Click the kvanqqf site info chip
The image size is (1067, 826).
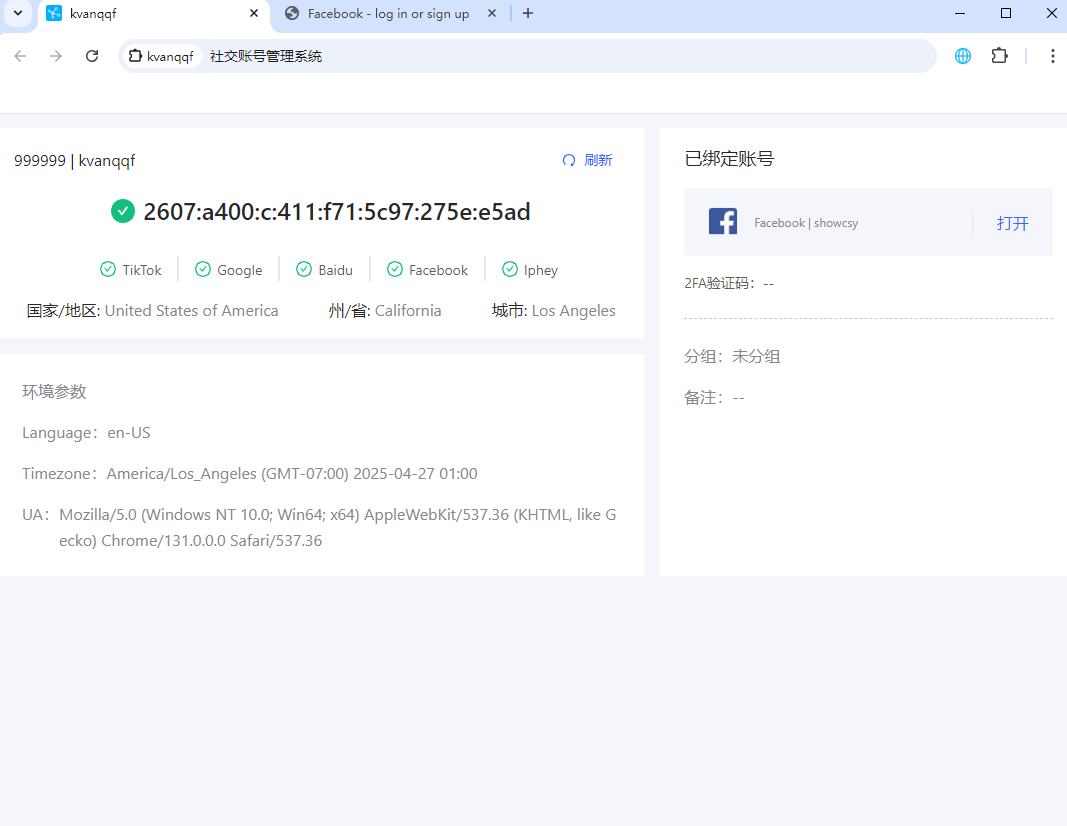tap(162, 56)
